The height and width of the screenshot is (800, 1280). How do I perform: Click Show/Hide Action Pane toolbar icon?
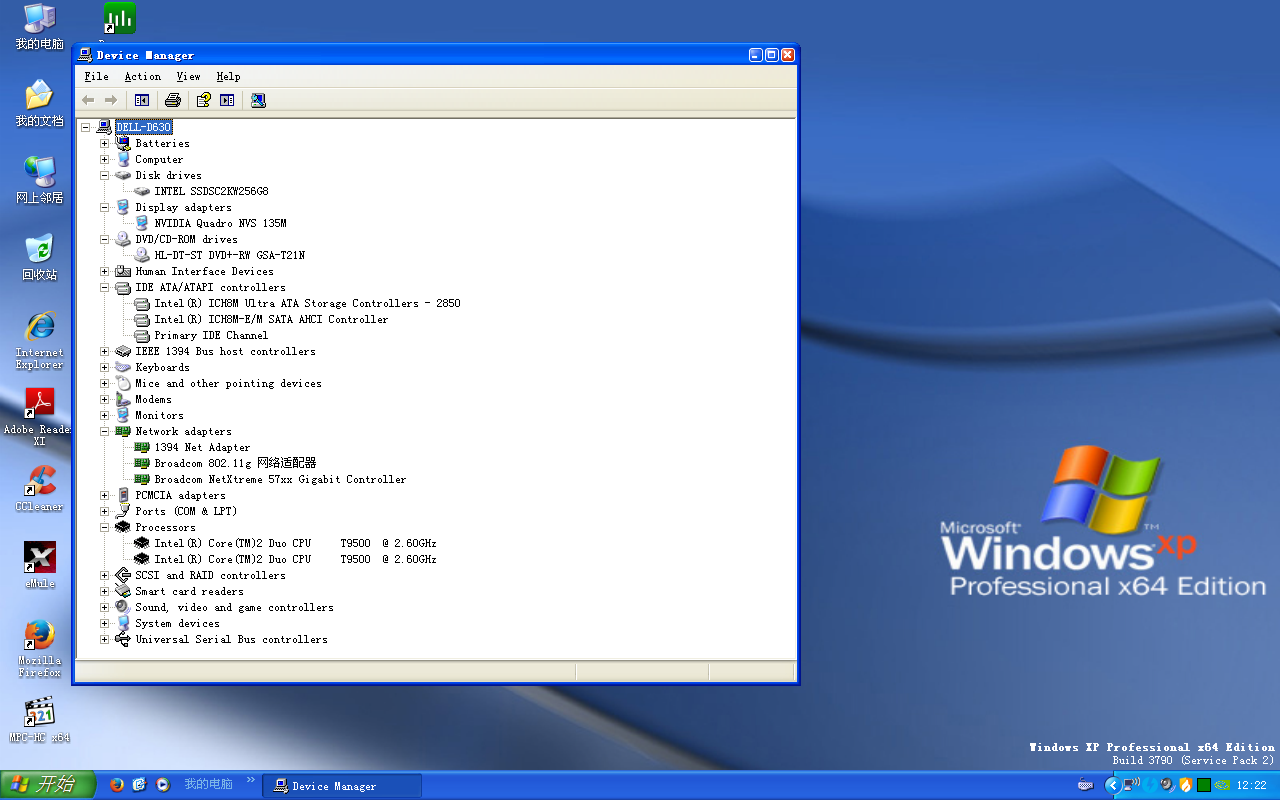click(x=228, y=100)
